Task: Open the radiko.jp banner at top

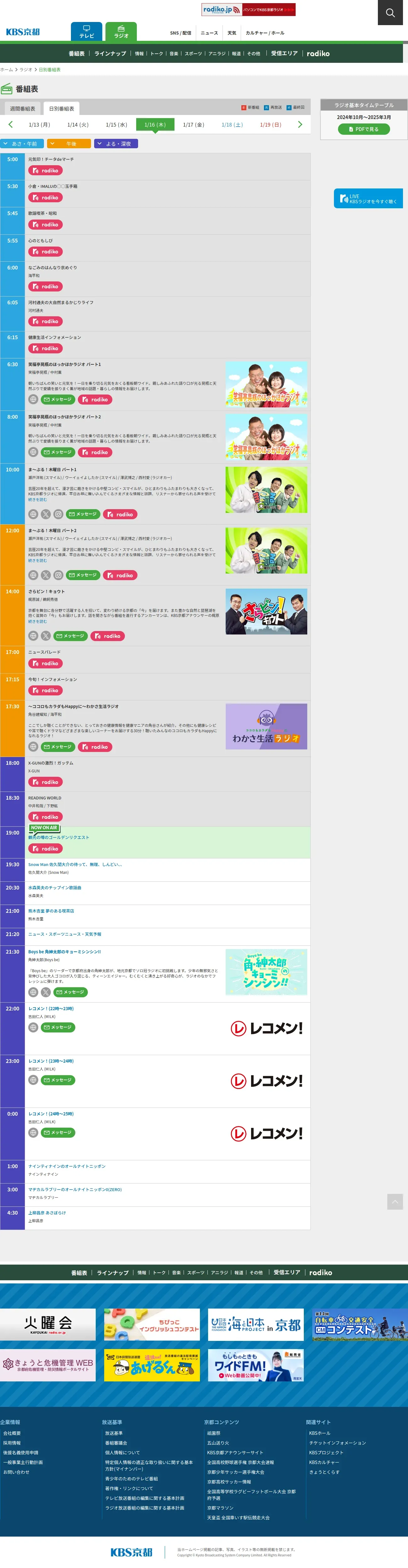Action: (249, 10)
